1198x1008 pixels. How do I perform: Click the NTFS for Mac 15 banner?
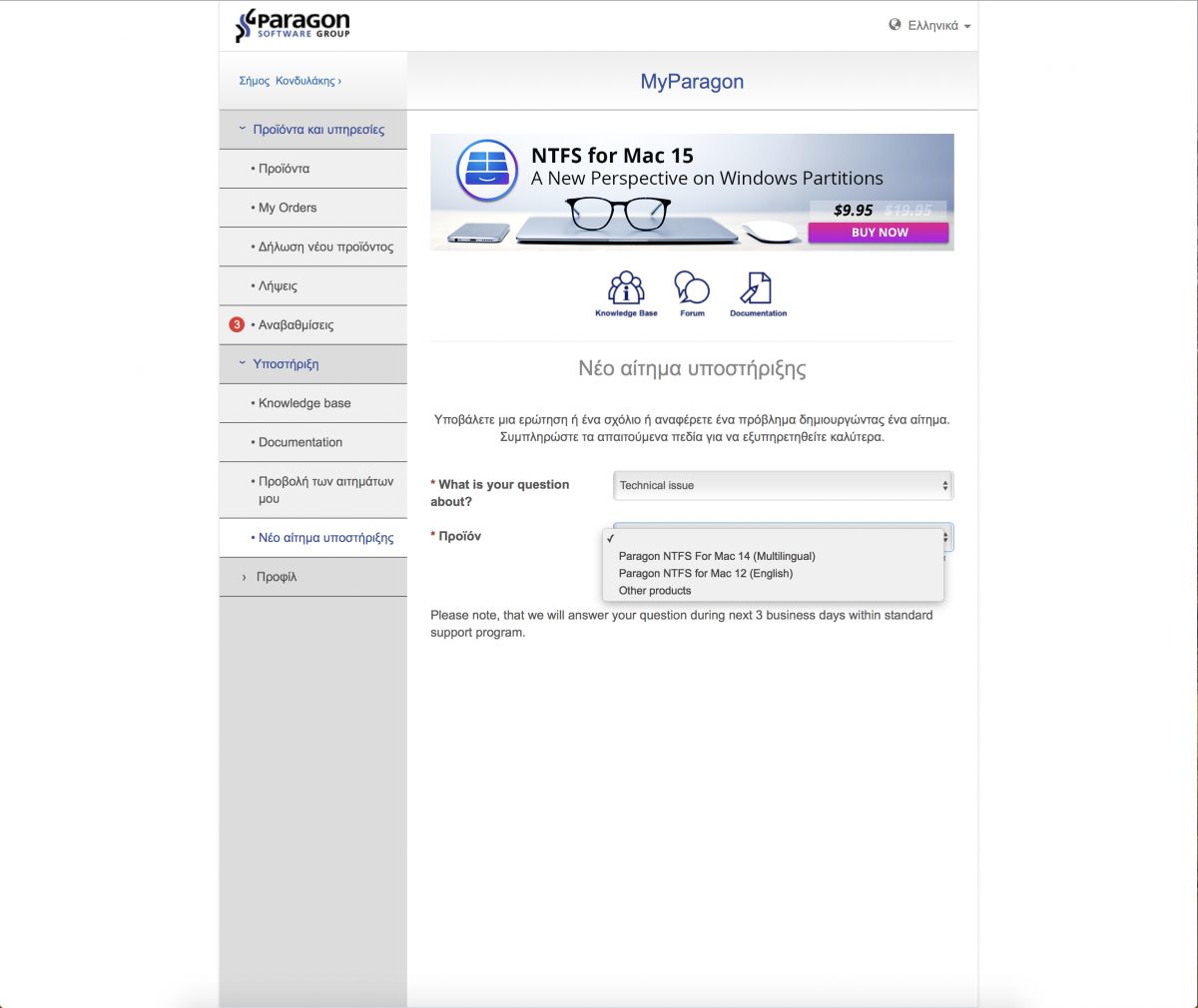click(x=692, y=192)
